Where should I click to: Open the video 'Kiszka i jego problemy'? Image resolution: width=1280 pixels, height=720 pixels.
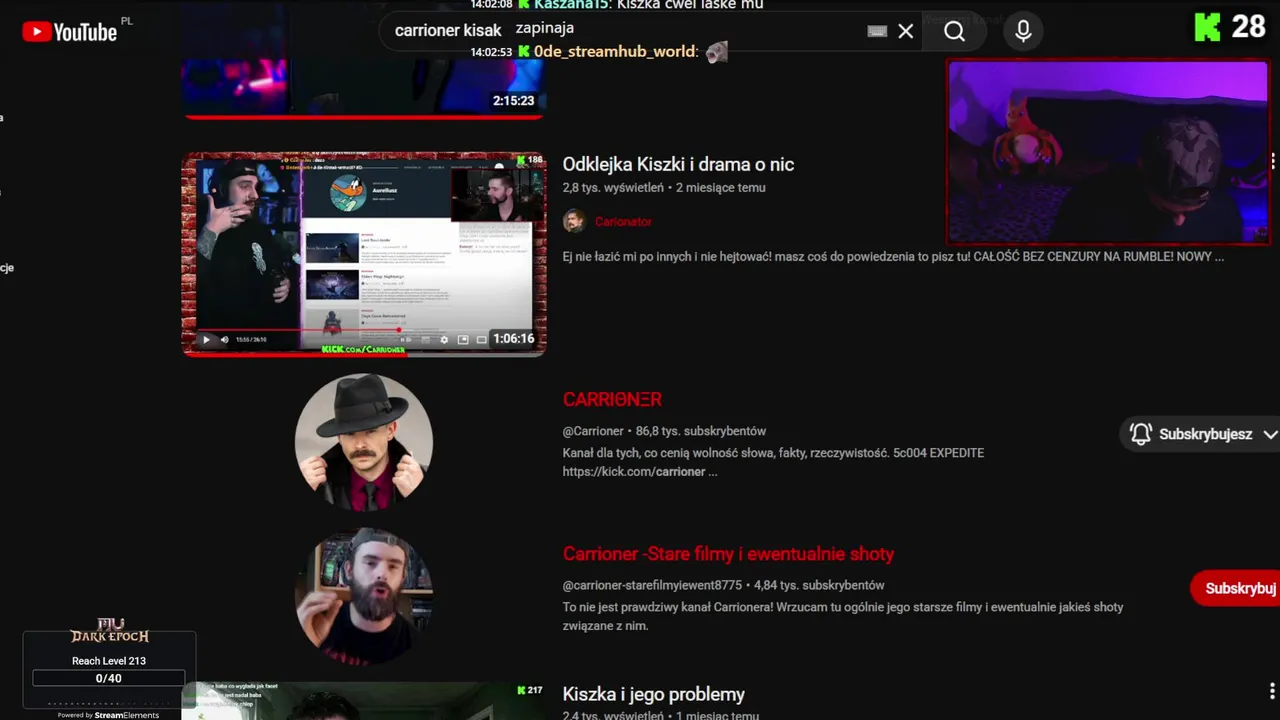[654, 694]
